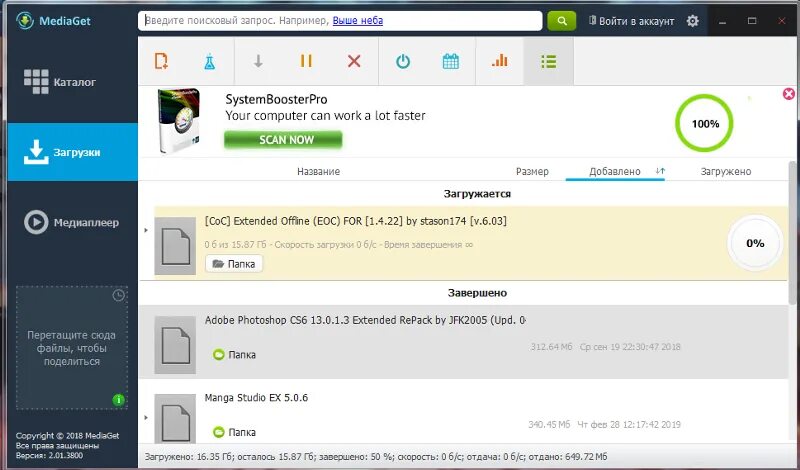Open settings via the gear icon
This screenshot has height=470, width=800.
point(692,21)
